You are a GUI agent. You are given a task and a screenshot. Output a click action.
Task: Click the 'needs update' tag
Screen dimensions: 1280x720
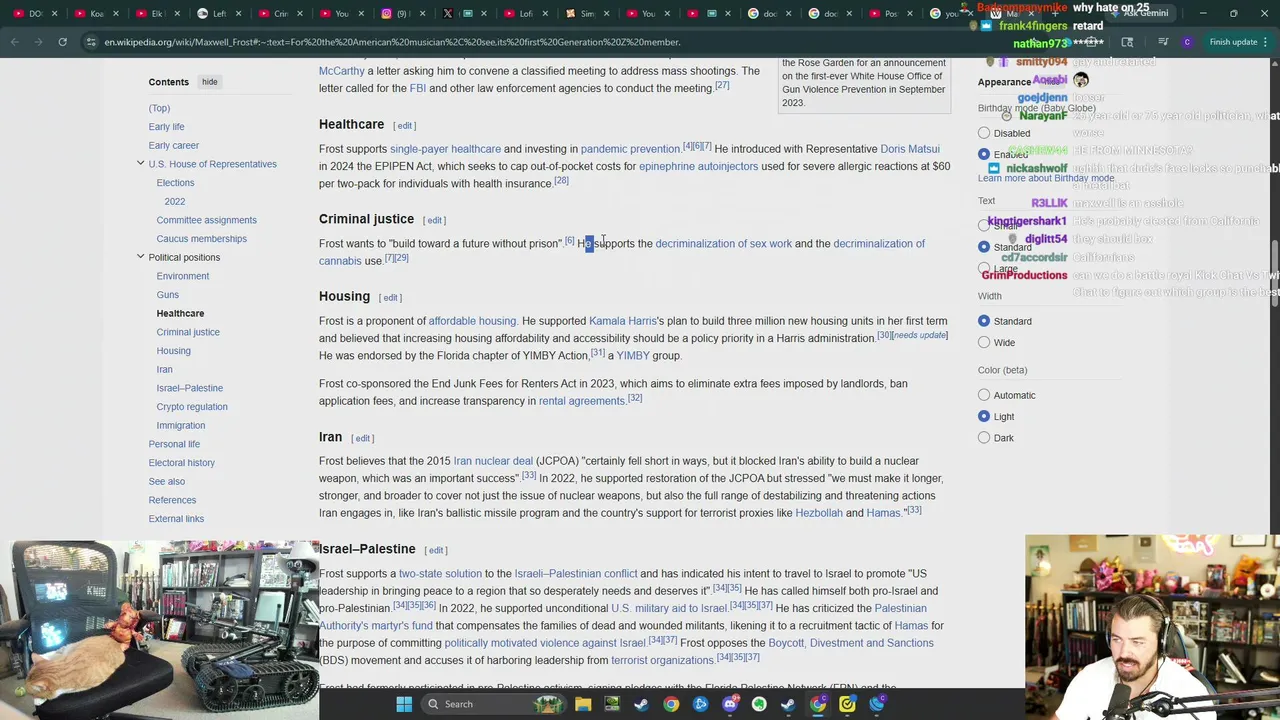(x=919, y=335)
